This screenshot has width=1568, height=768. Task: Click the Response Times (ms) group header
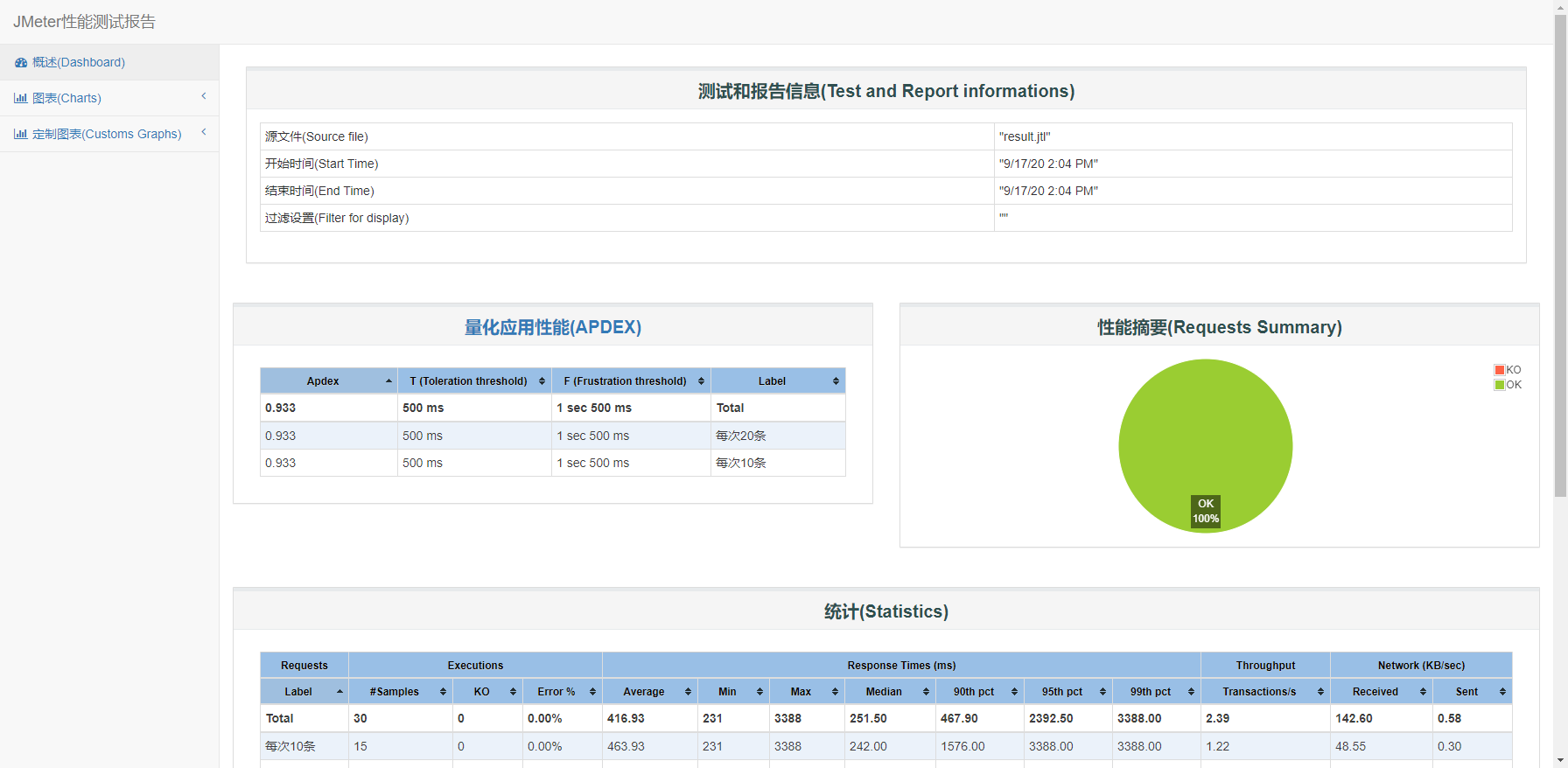point(901,666)
